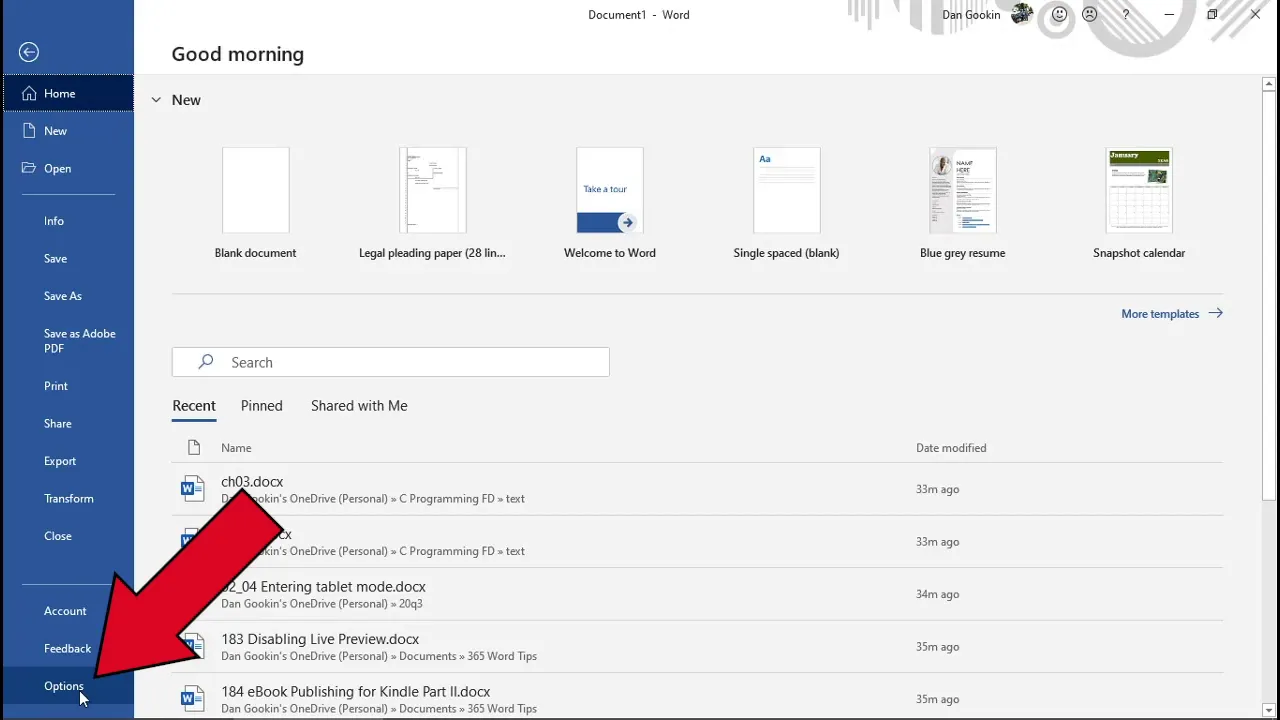Click the document Search field
Viewport: 1280px width, 720px height.
click(x=391, y=362)
